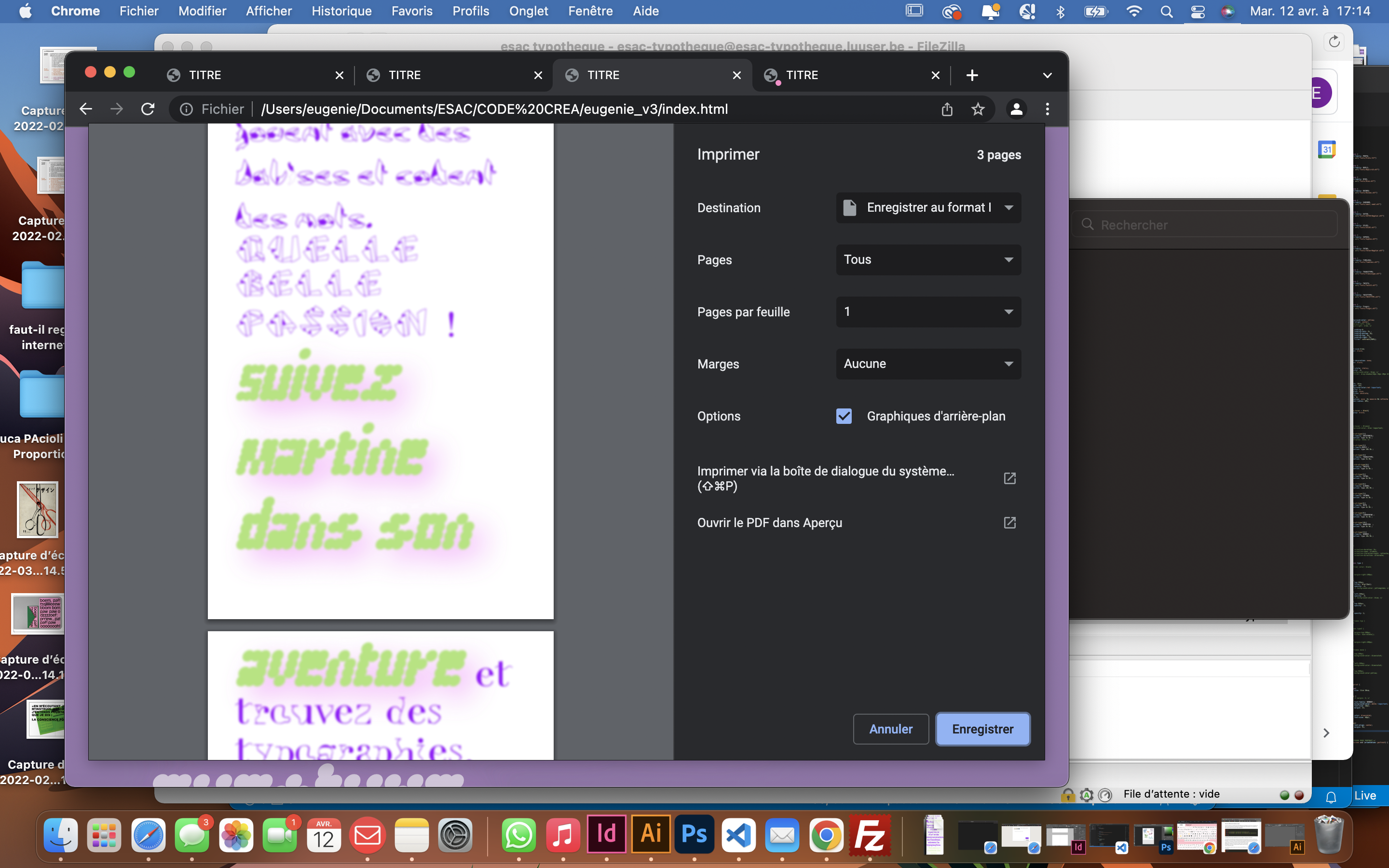Open the macOS Control Center toggle icon
Image resolution: width=1389 pixels, height=868 pixels.
(x=1198, y=12)
